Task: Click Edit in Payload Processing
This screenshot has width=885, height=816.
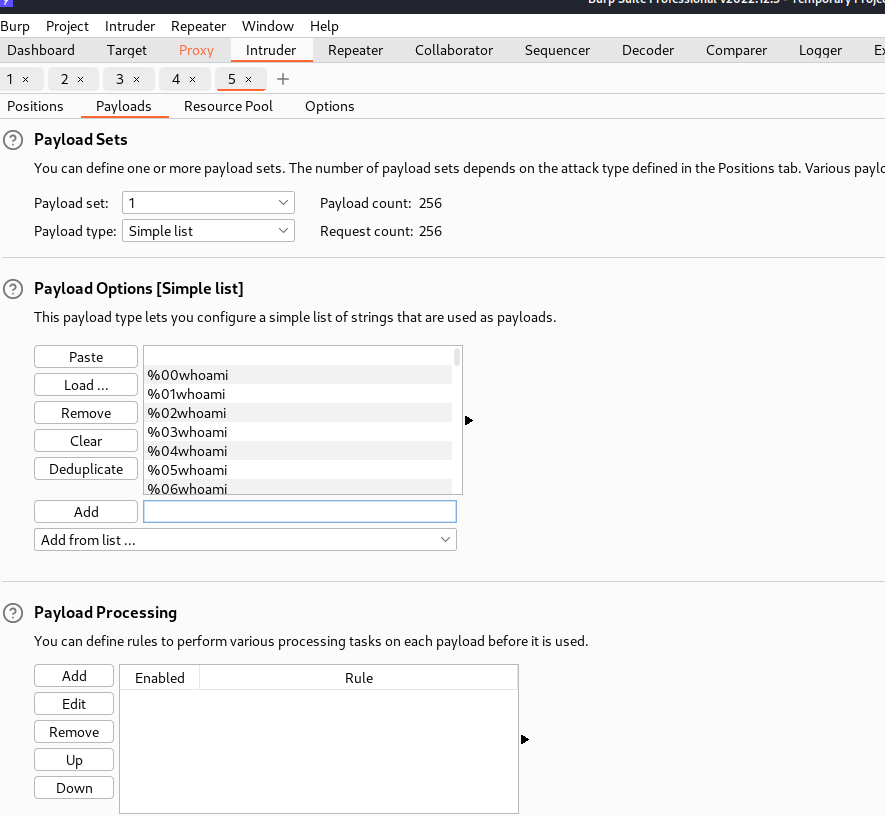Action: 74,704
